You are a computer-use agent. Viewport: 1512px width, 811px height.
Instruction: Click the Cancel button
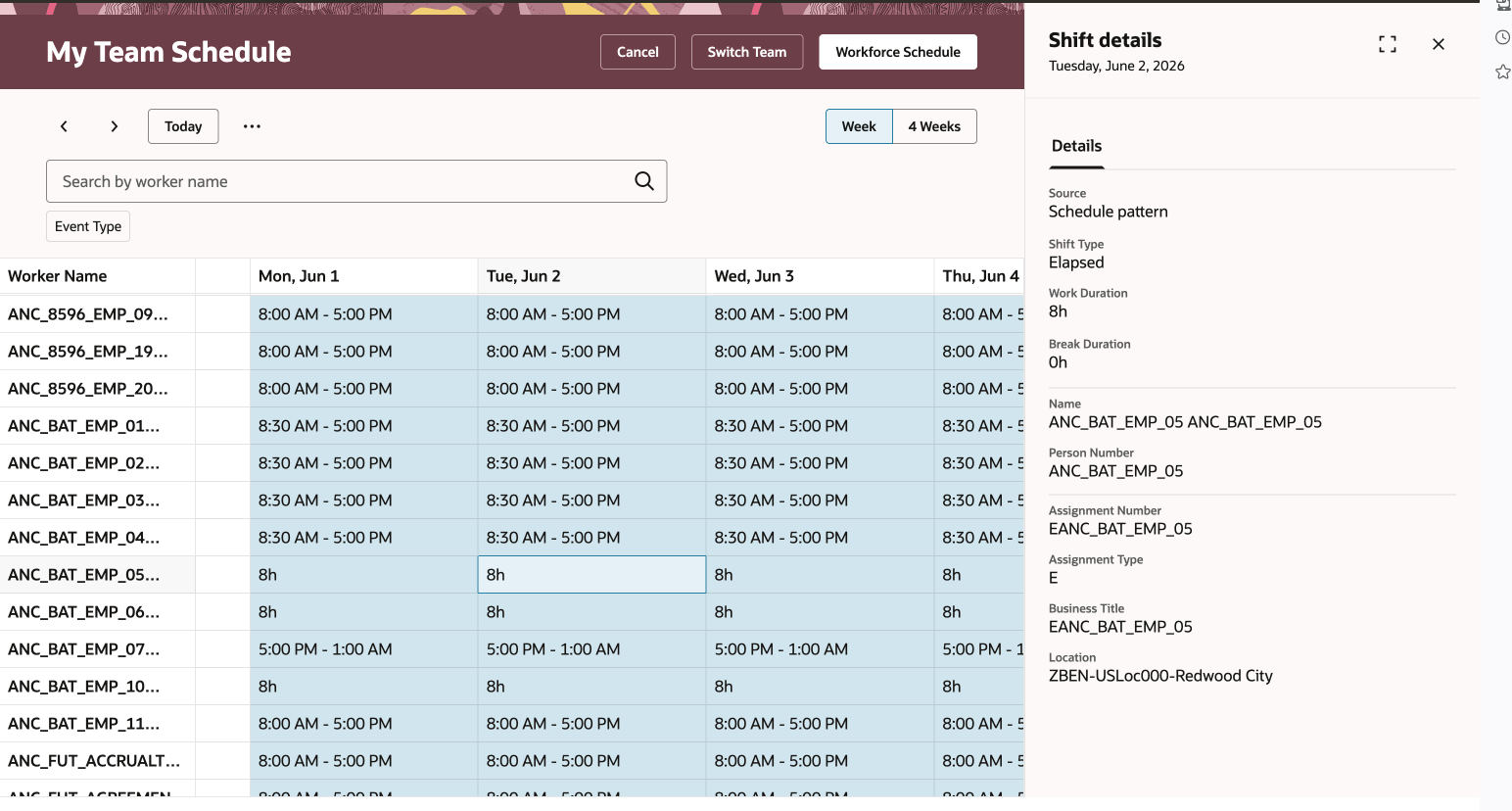click(x=638, y=52)
